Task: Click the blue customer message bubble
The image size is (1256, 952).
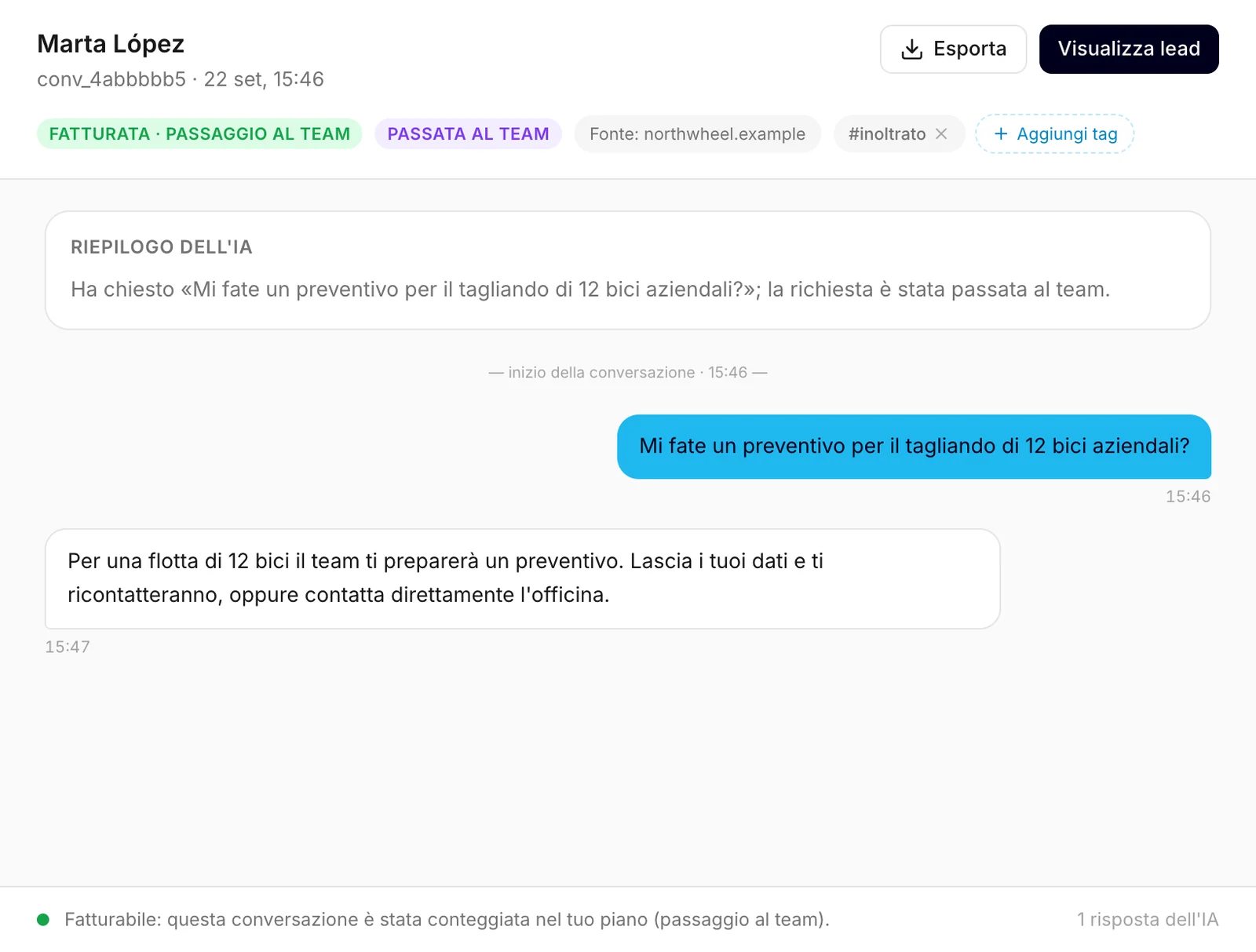Action: 914,447
